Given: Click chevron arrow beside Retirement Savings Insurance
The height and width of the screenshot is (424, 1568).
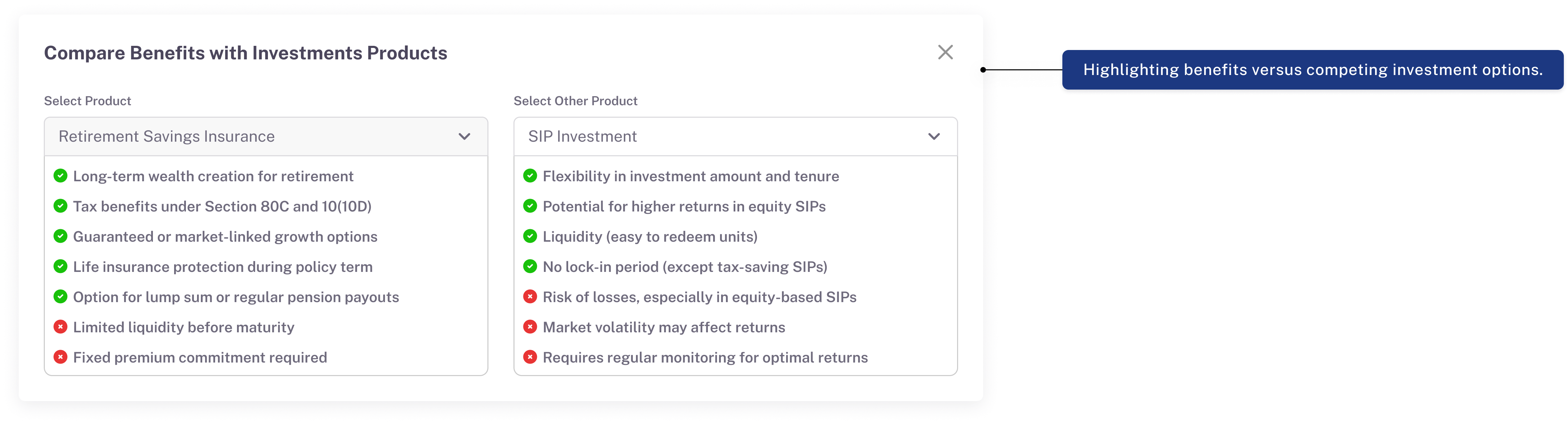Looking at the screenshot, I should click(464, 136).
